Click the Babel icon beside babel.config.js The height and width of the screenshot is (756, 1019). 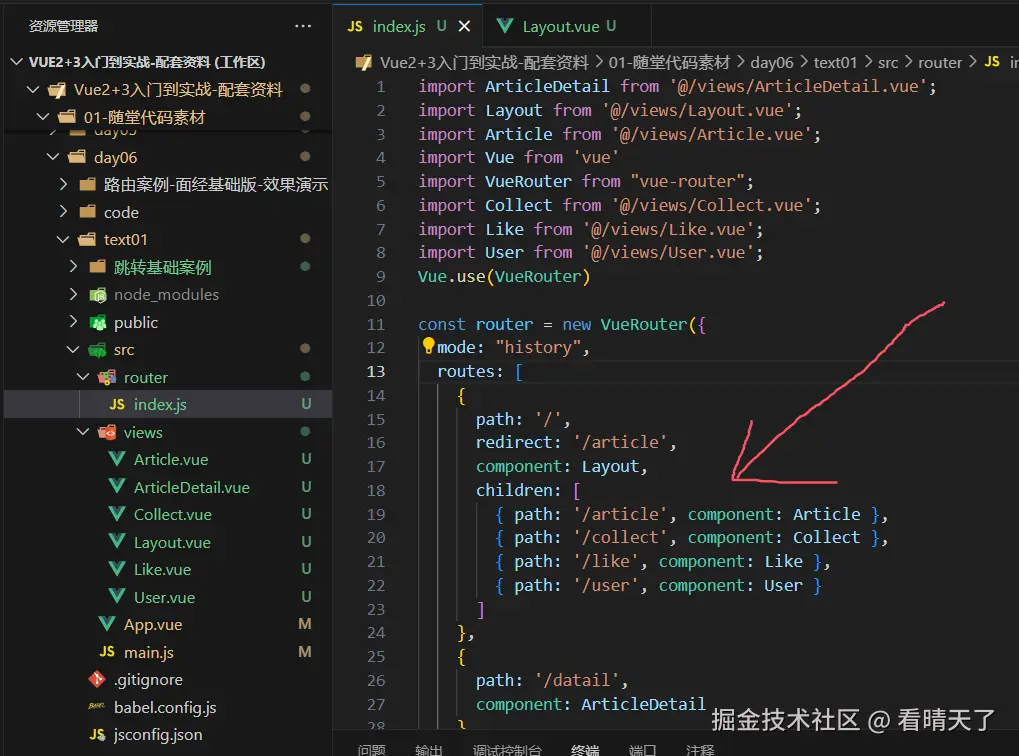pos(97,706)
